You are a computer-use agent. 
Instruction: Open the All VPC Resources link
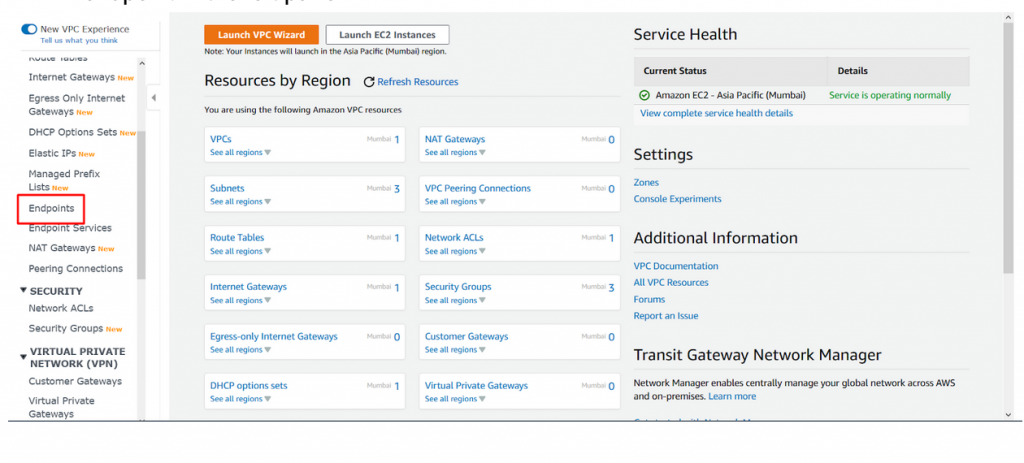click(x=671, y=282)
